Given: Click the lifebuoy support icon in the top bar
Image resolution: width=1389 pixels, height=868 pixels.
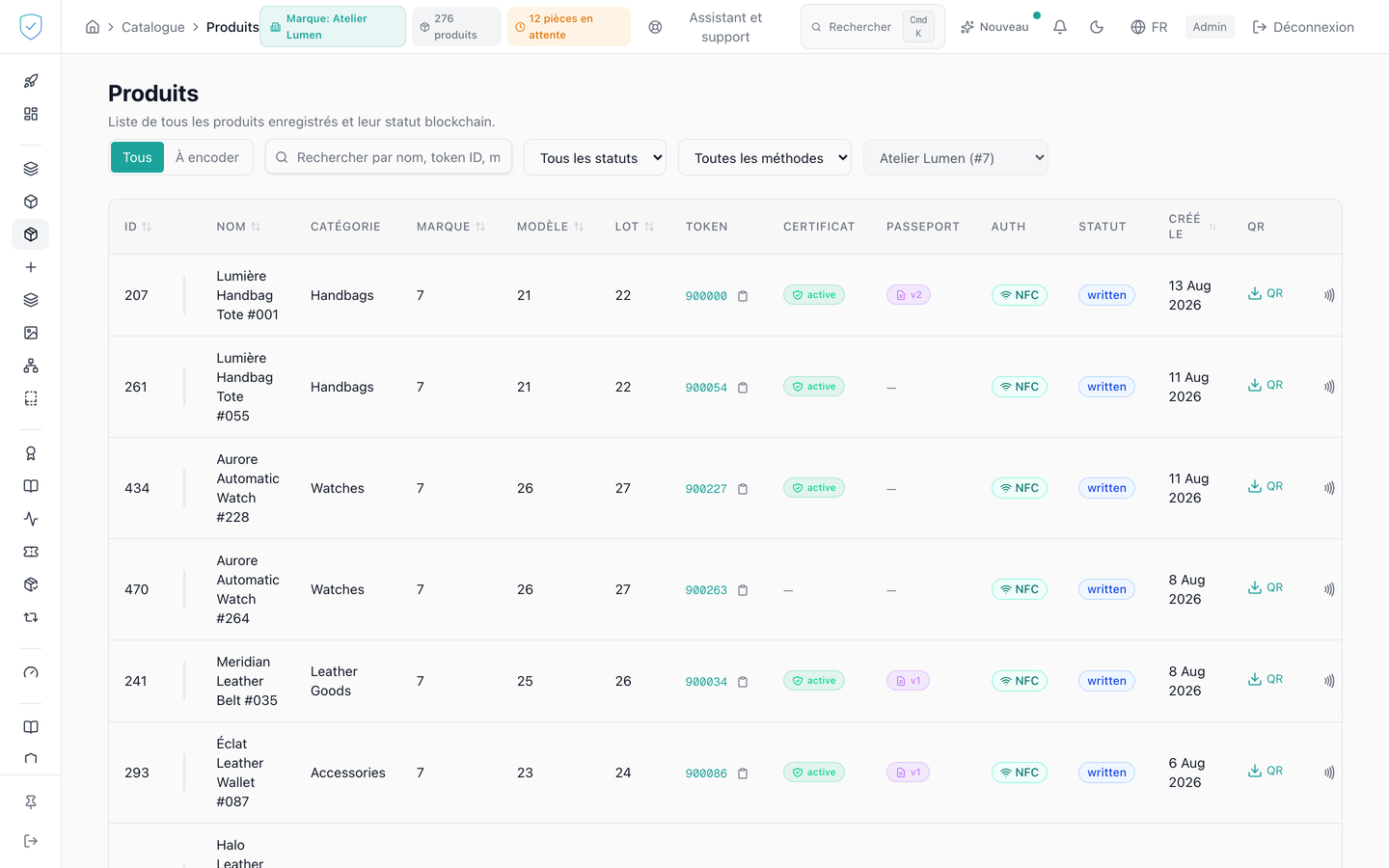Looking at the screenshot, I should click(655, 27).
